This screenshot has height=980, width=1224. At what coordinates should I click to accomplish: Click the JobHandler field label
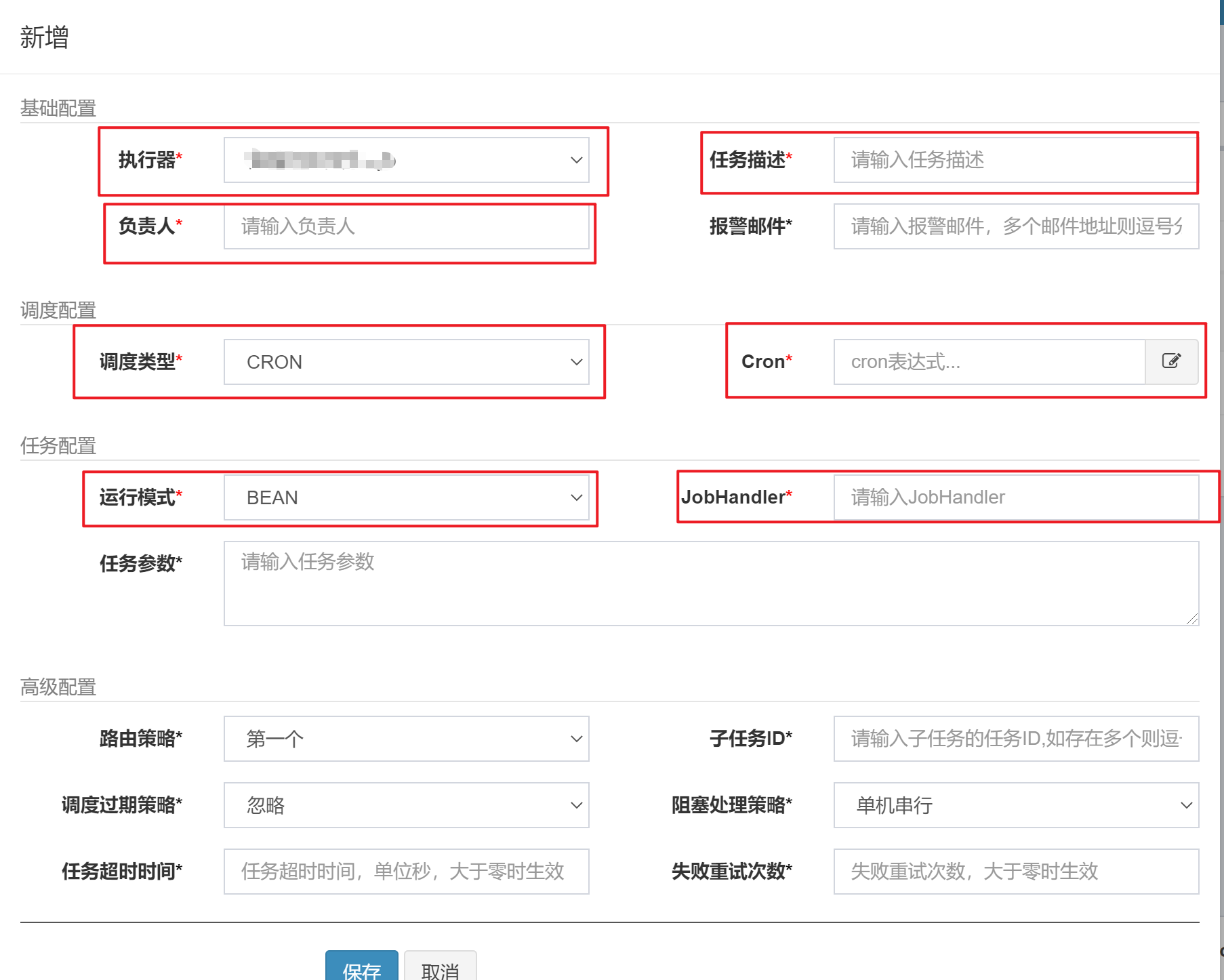click(737, 497)
